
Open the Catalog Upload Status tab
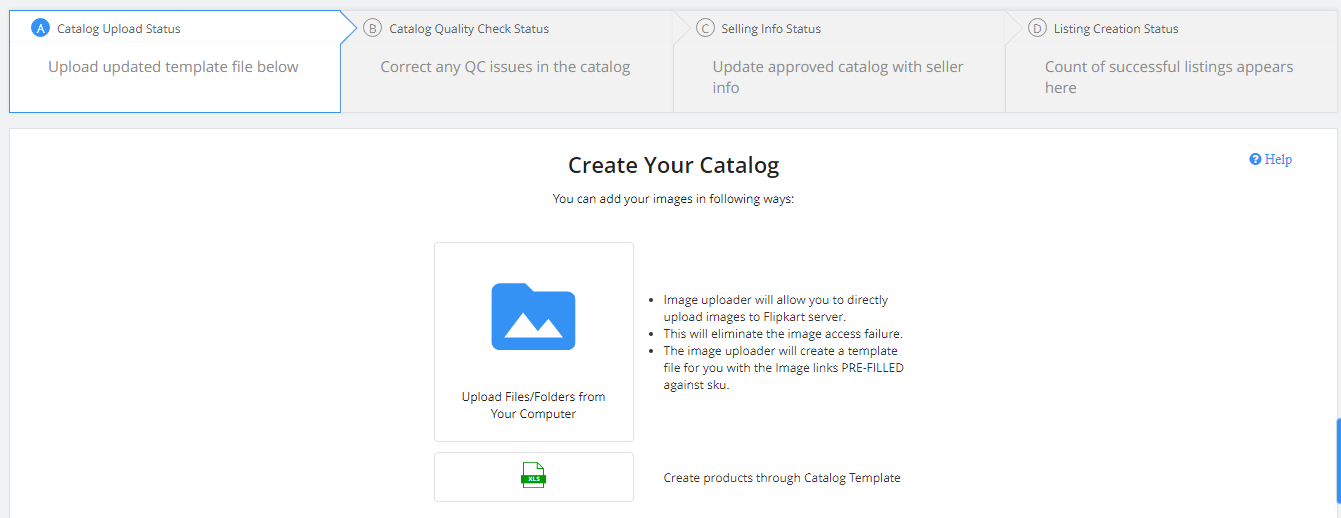[118, 29]
